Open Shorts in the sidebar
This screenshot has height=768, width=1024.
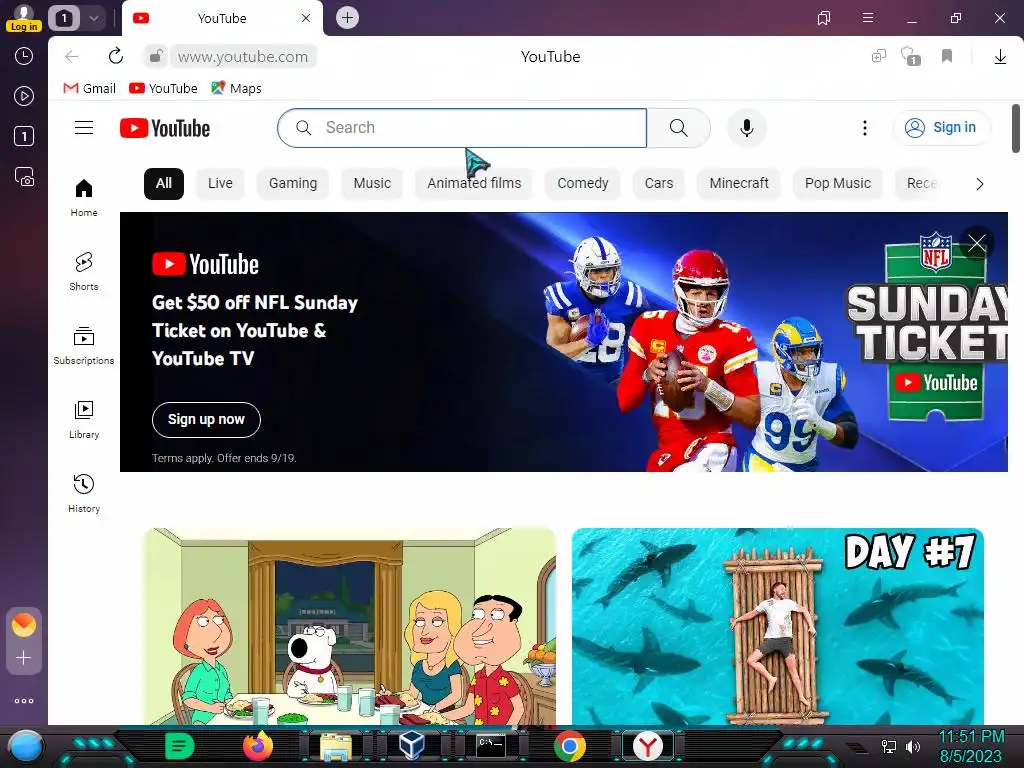84,272
